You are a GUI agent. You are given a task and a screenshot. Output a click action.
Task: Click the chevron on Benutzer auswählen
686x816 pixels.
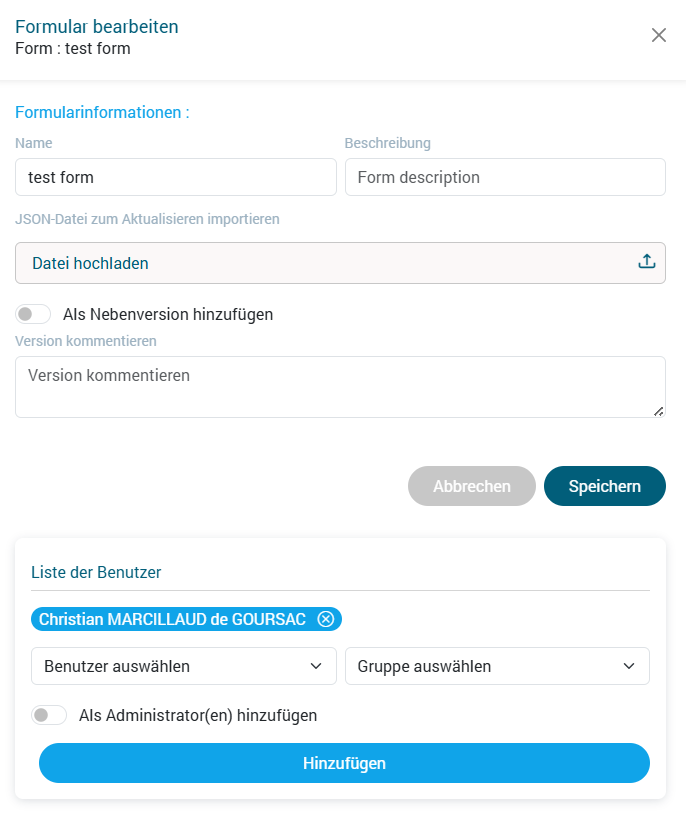[x=318, y=666]
